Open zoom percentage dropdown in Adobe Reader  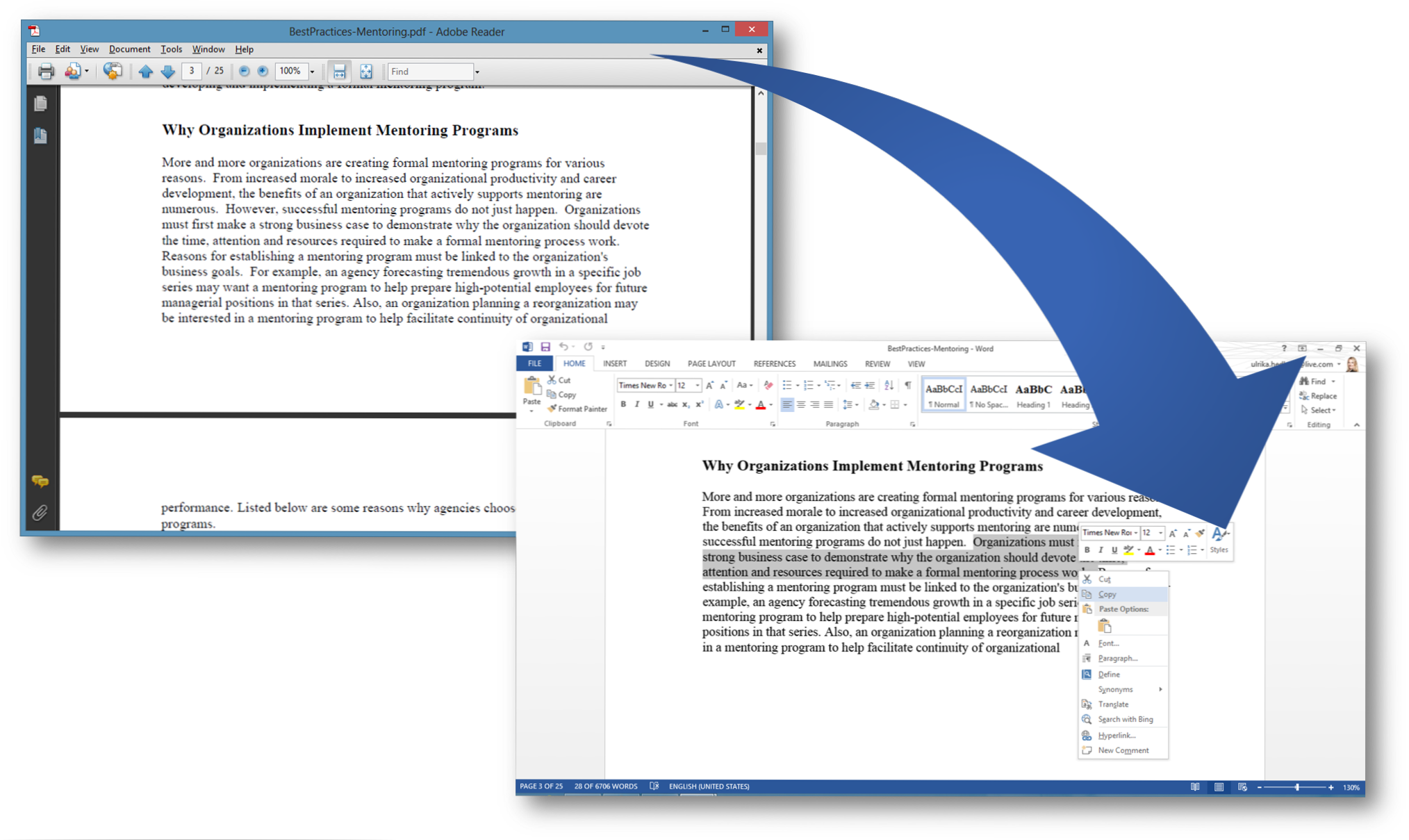tap(312, 72)
